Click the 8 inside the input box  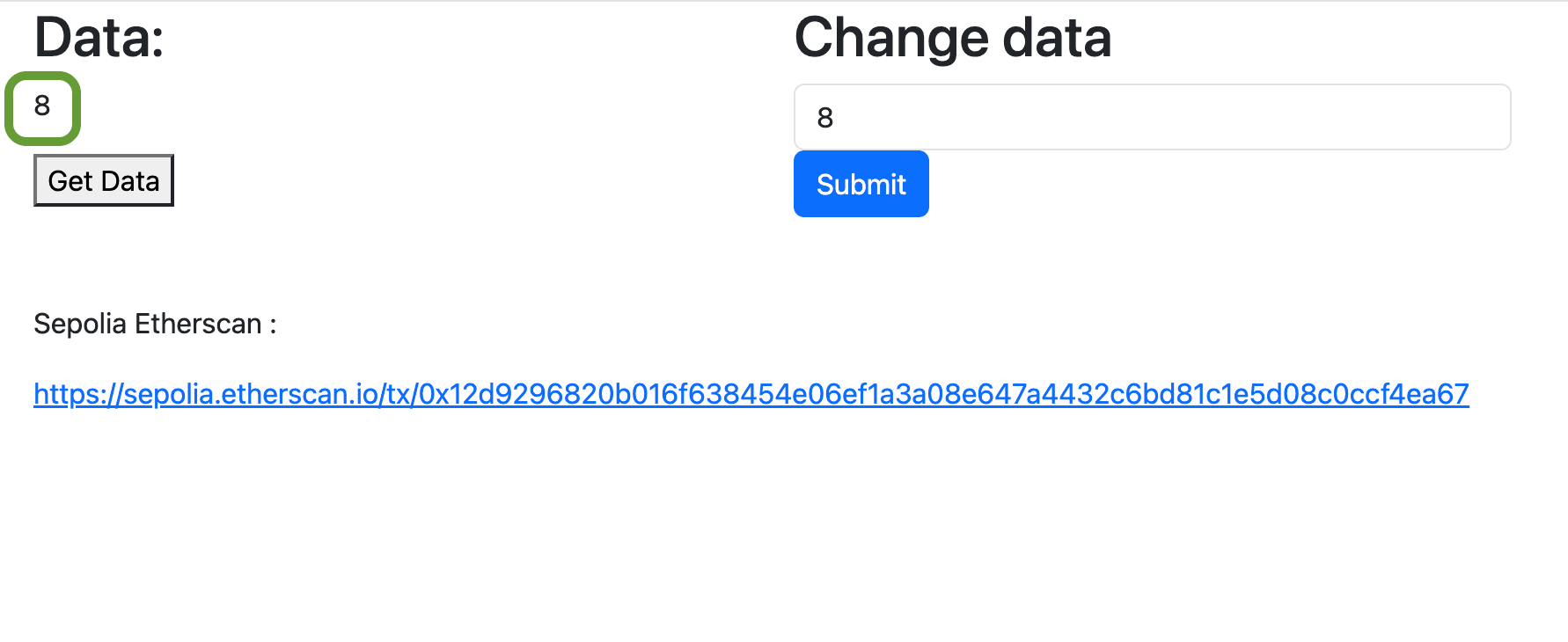point(824,117)
